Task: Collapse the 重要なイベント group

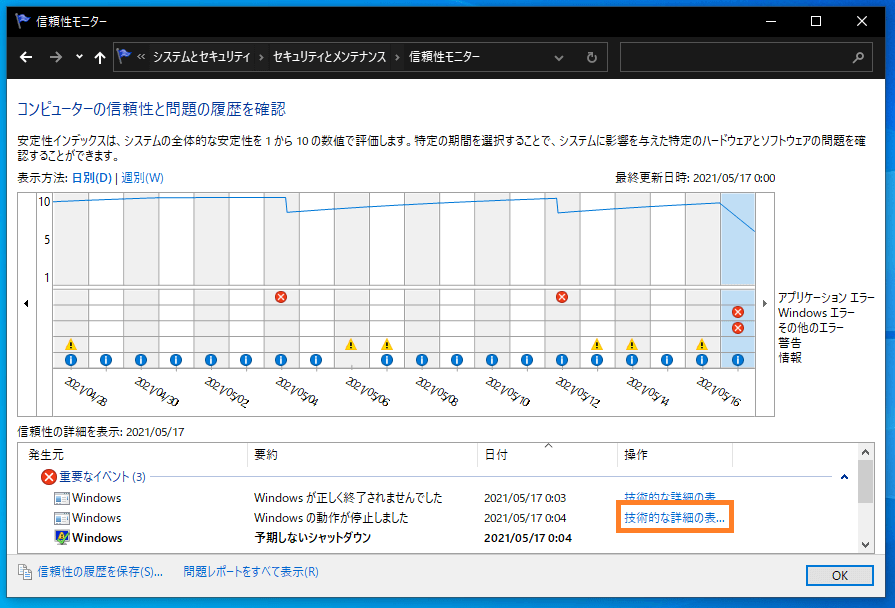Action: 845,478
